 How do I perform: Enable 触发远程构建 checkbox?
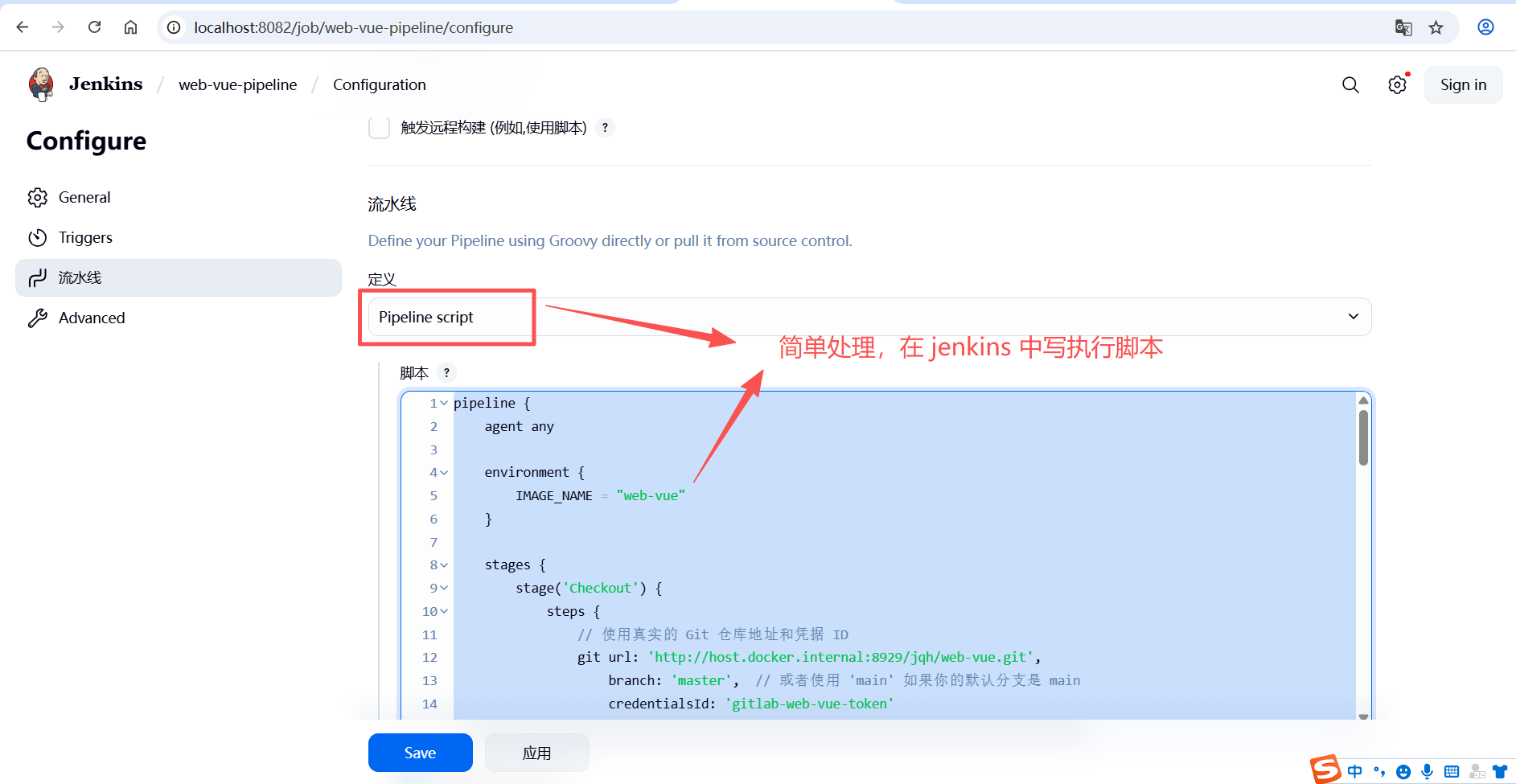[379, 127]
